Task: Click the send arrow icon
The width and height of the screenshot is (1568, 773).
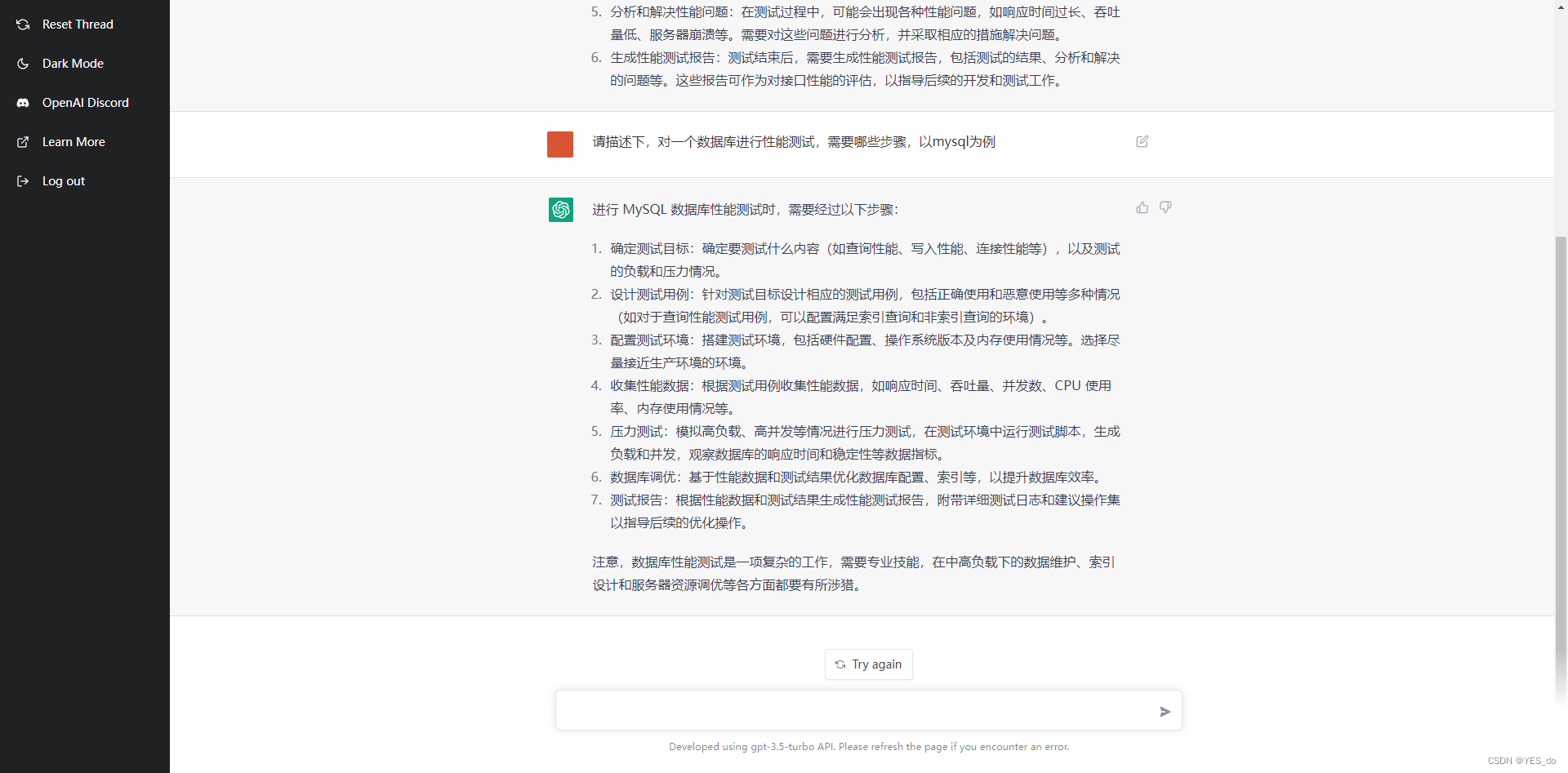Action: pos(1165,712)
